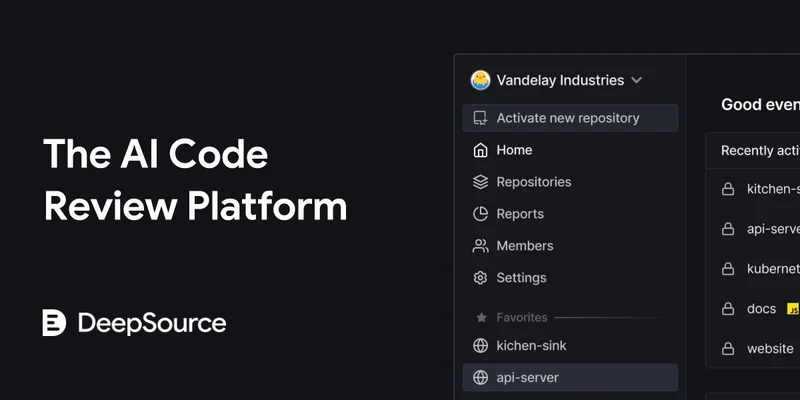Collapse the Favorites section header
The height and width of the screenshot is (400, 800).
(x=521, y=318)
